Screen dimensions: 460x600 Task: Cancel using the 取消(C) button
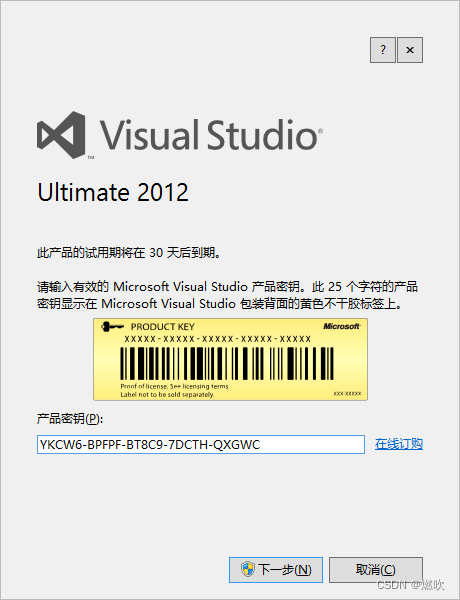tap(376, 570)
